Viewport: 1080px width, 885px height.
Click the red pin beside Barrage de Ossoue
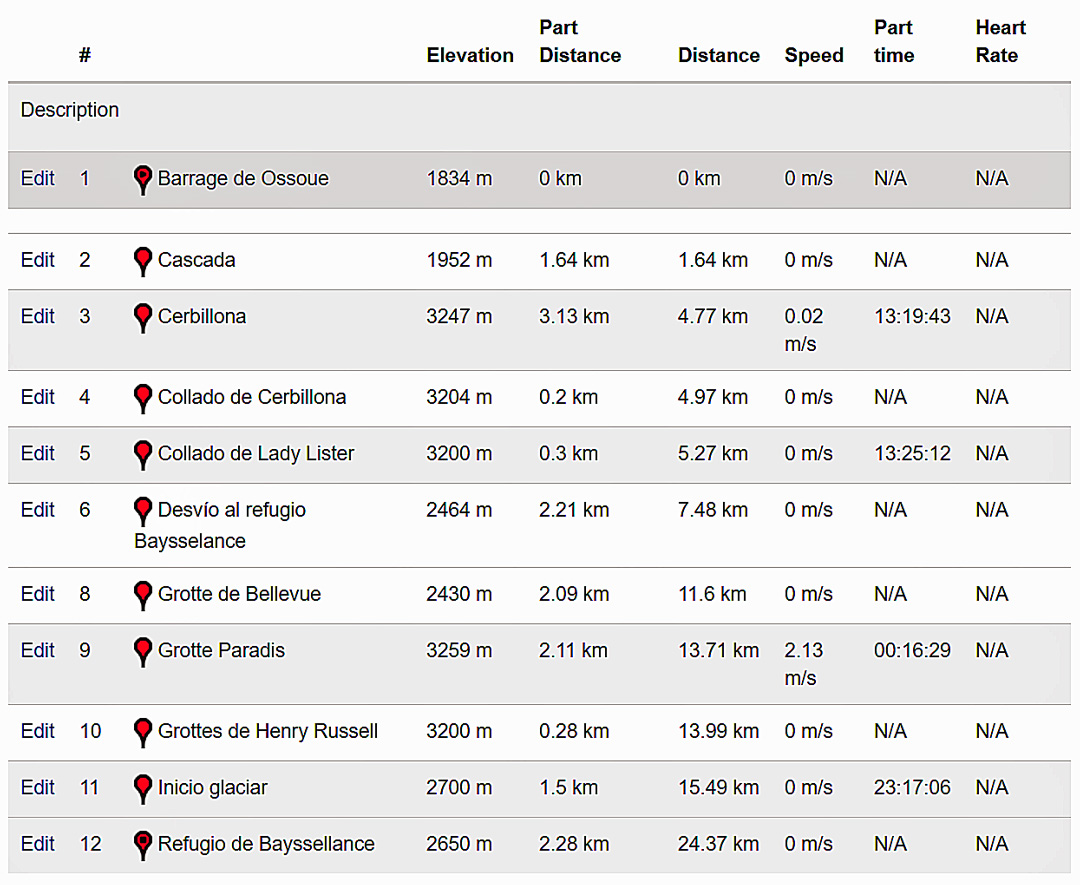[x=143, y=180]
